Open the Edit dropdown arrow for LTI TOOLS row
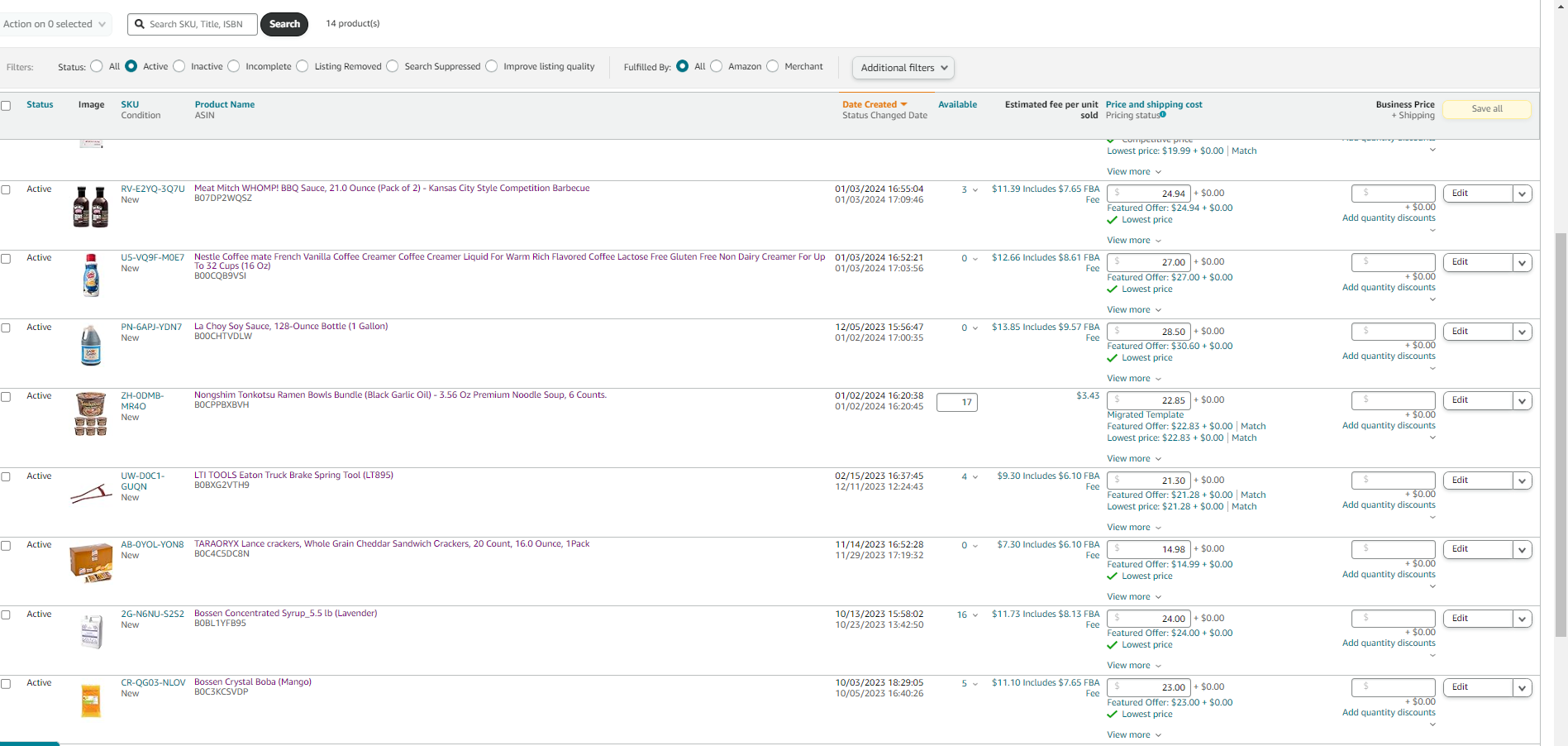 click(1523, 481)
